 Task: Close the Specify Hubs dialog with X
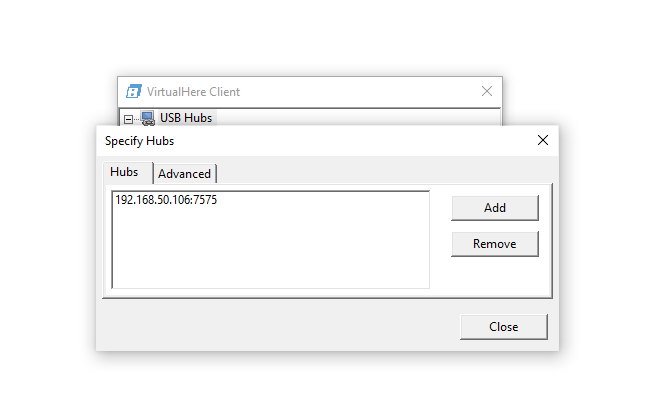point(543,141)
